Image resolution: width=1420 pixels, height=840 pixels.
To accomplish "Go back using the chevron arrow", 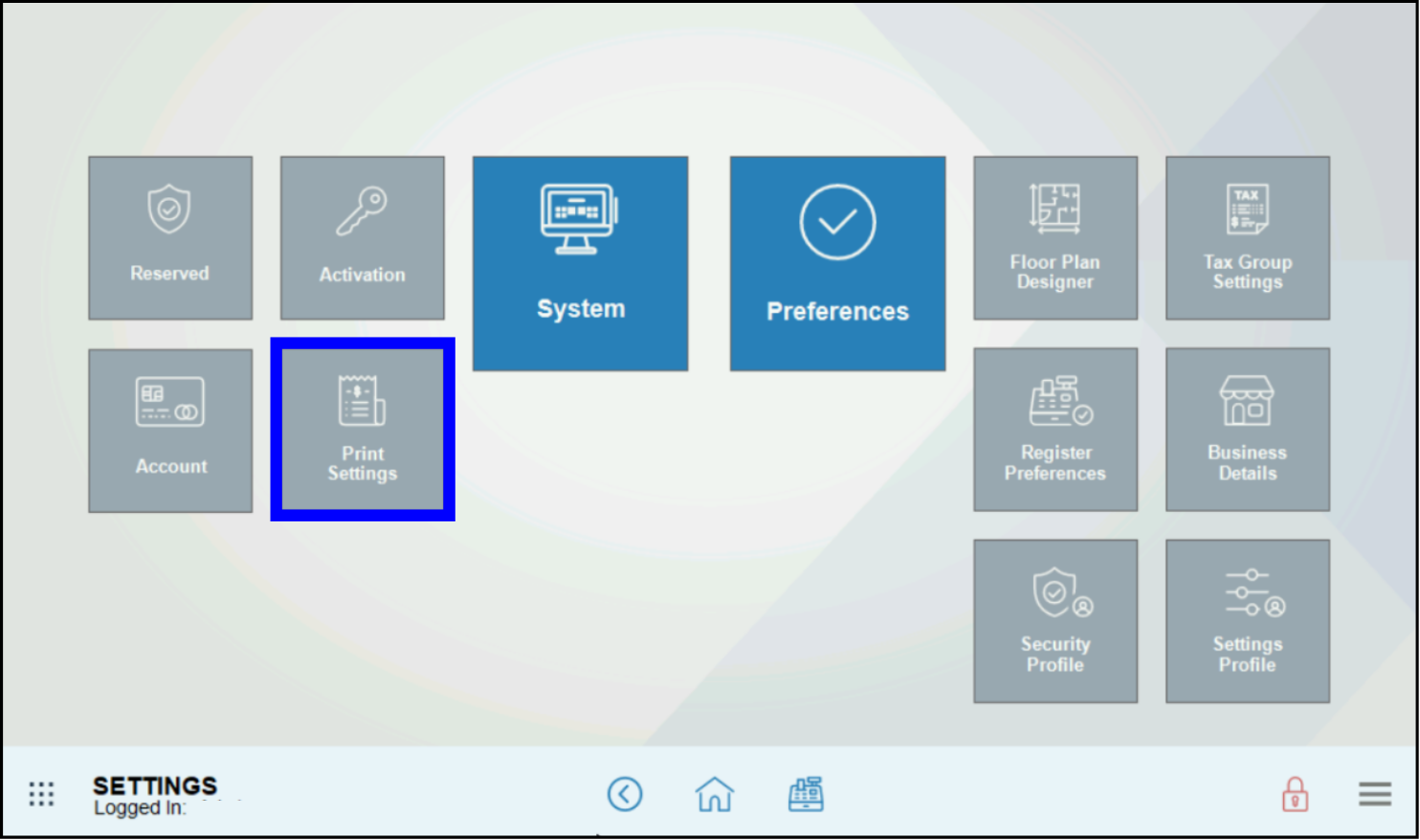I will (x=625, y=793).
